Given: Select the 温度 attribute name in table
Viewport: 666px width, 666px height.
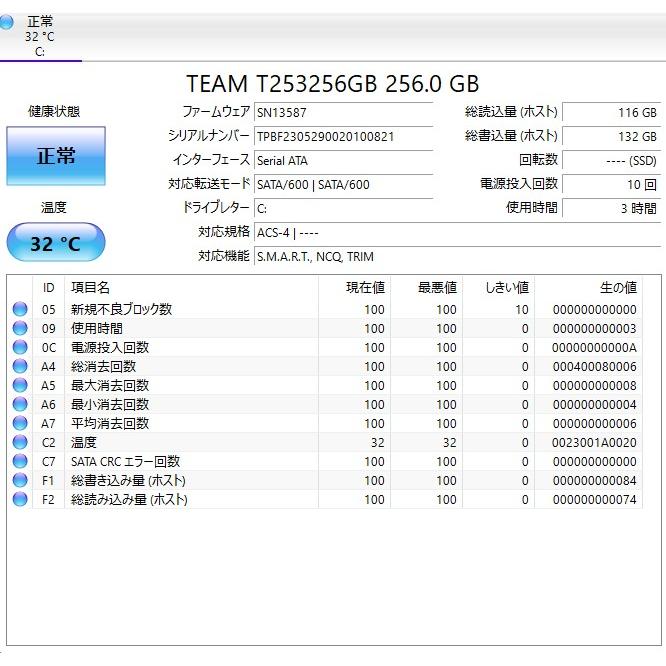Looking at the screenshot, I should click(84, 442).
